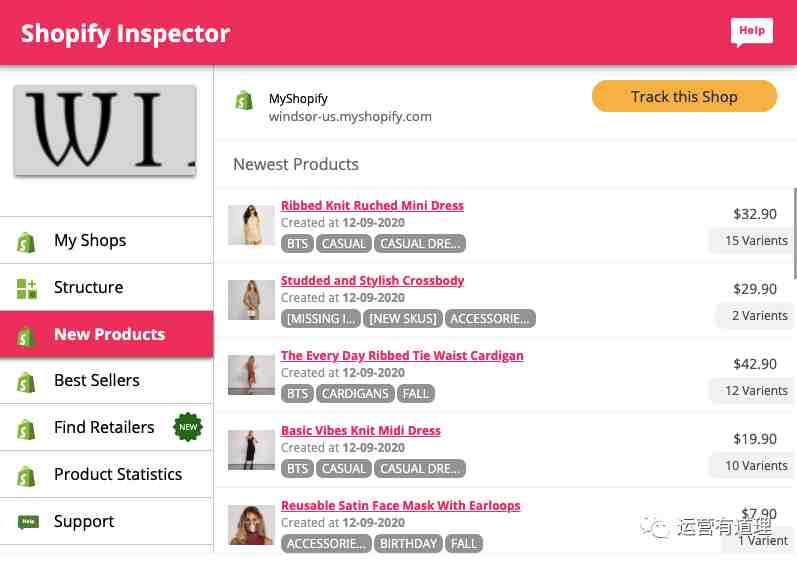
Task: Select the New Products menu item
Action: pyautogui.click(x=107, y=334)
